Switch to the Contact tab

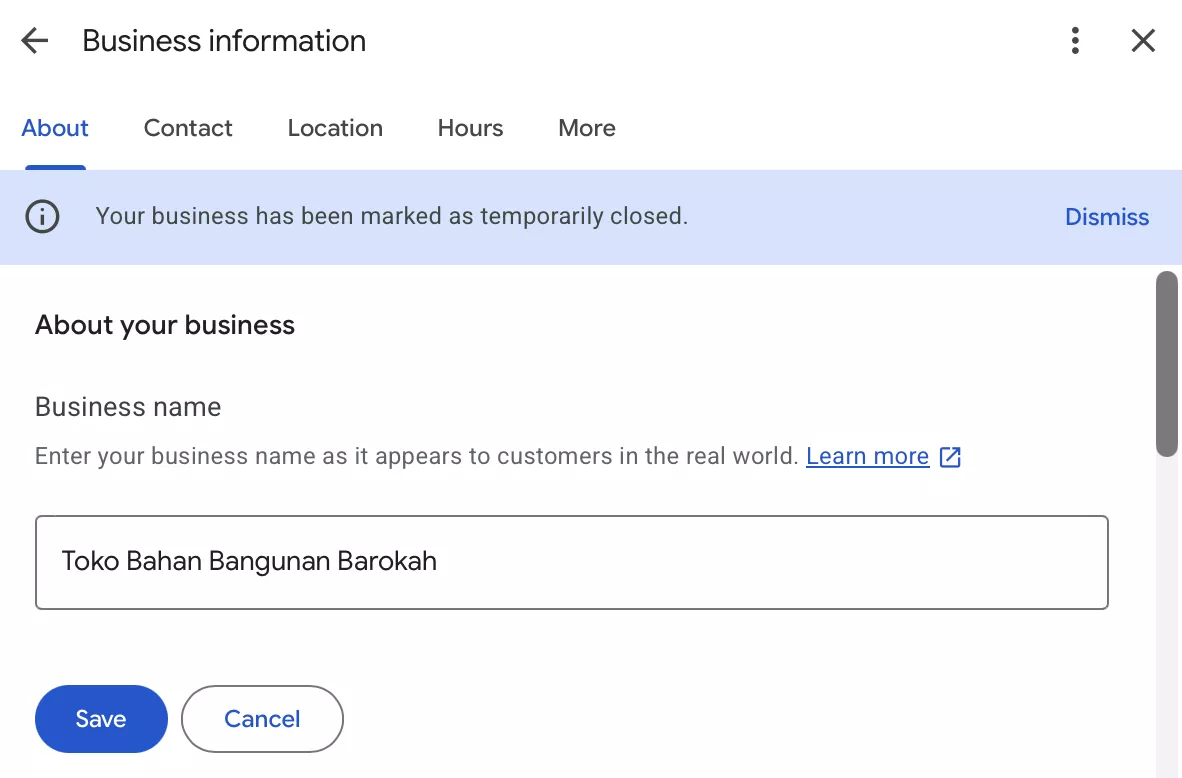point(188,128)
